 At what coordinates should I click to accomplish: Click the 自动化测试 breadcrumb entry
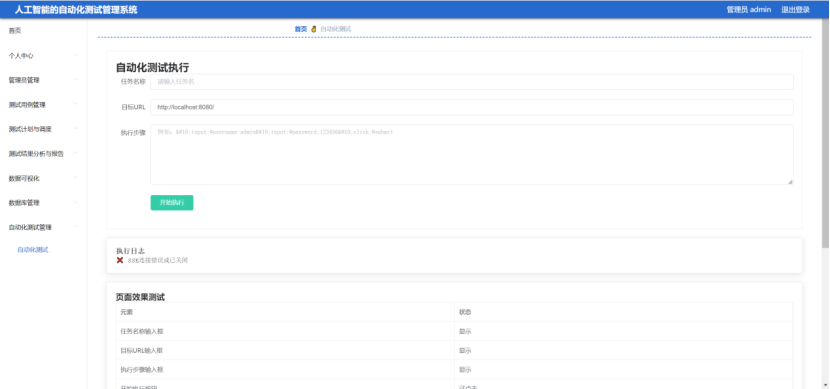click(x=336, y=29)
